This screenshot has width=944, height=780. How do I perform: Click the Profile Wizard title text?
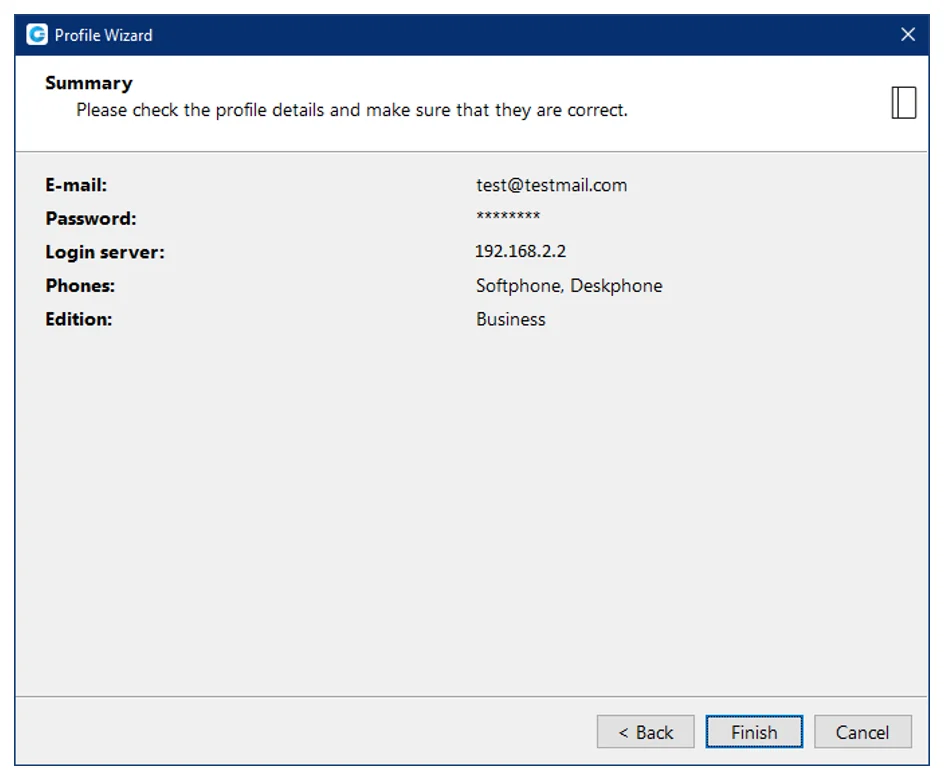tap(104, 36)
